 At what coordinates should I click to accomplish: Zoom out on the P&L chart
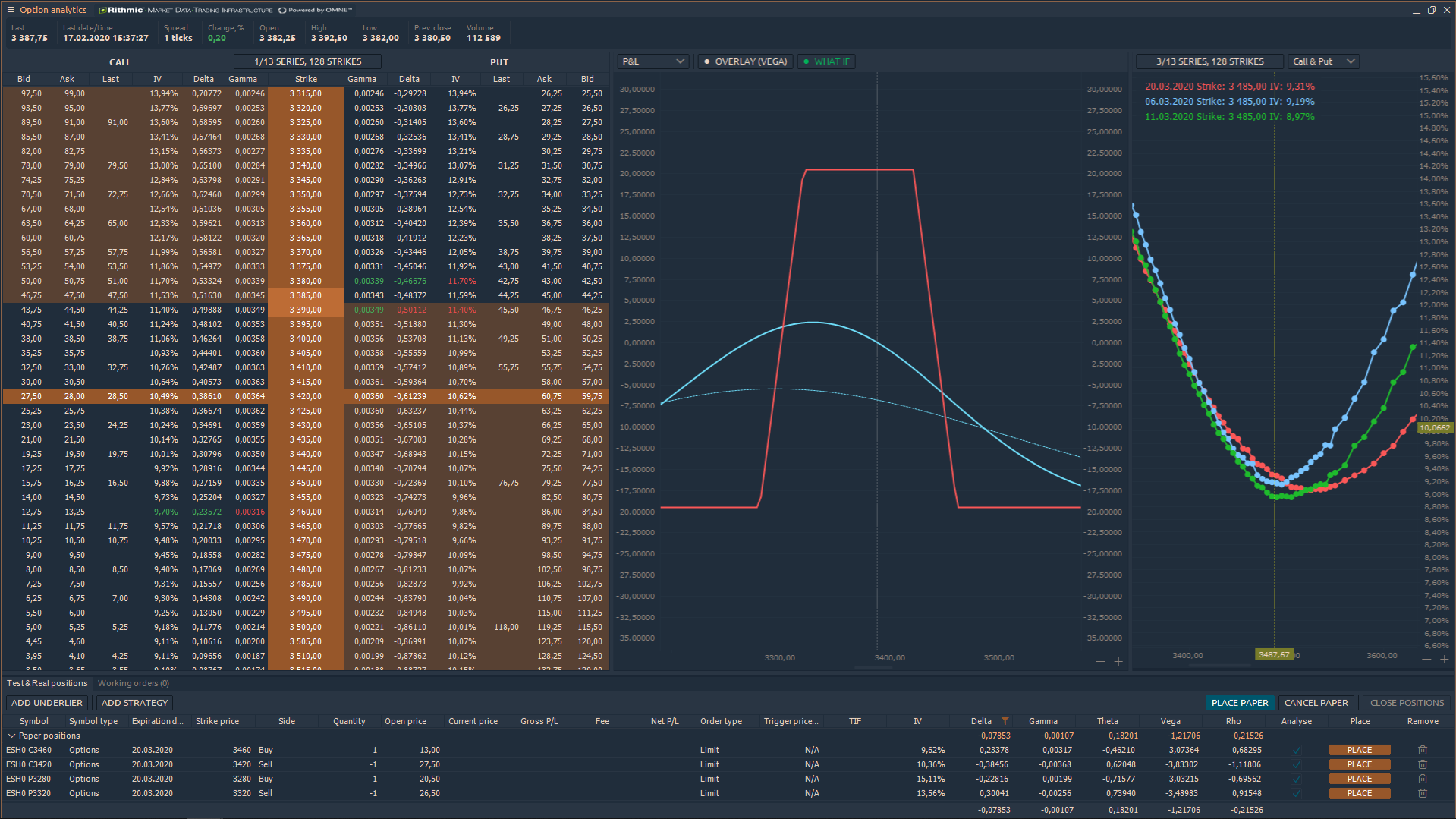1100,662
